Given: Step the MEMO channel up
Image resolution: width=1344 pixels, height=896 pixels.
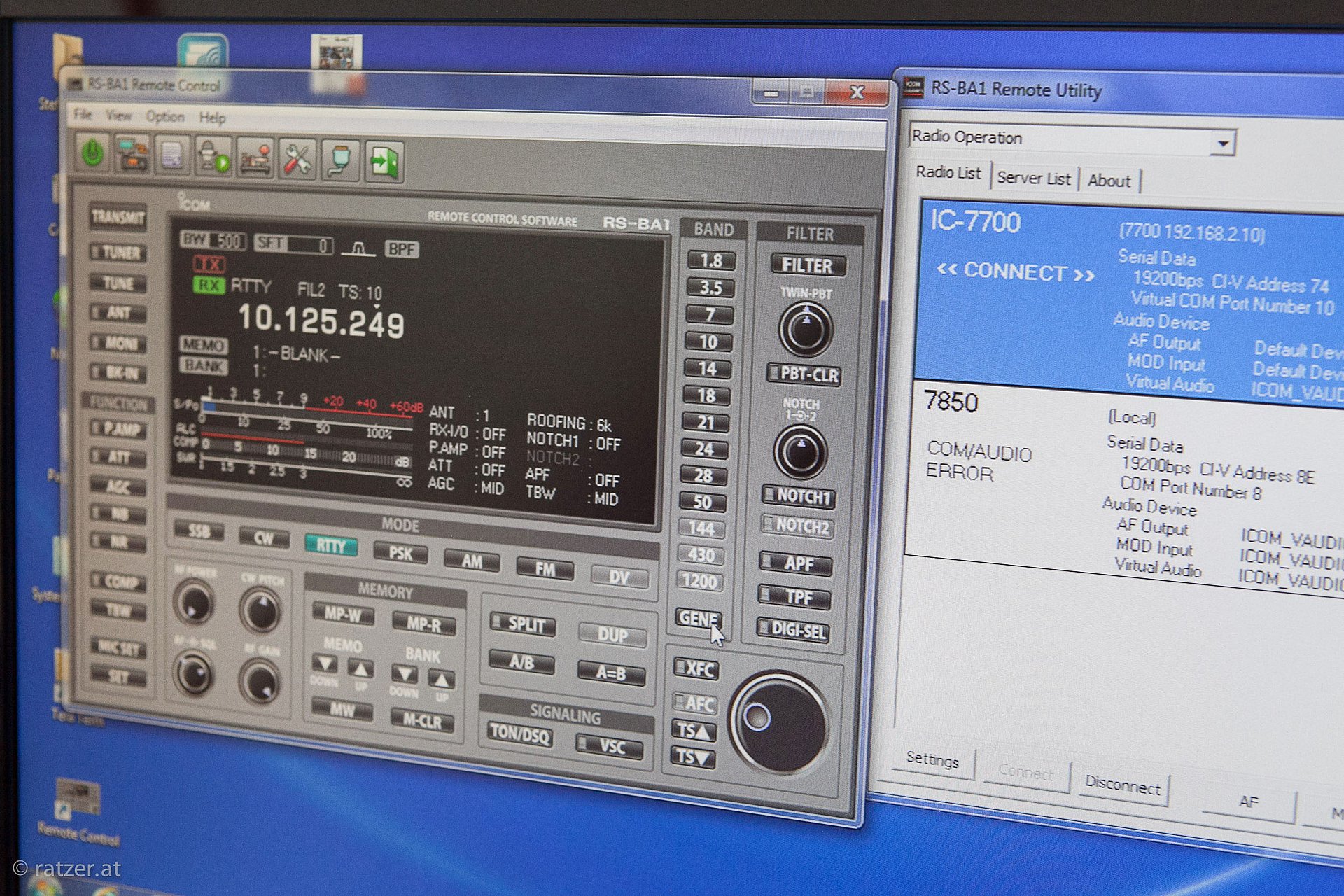Looking at the screenshot, I should (360, 668).
